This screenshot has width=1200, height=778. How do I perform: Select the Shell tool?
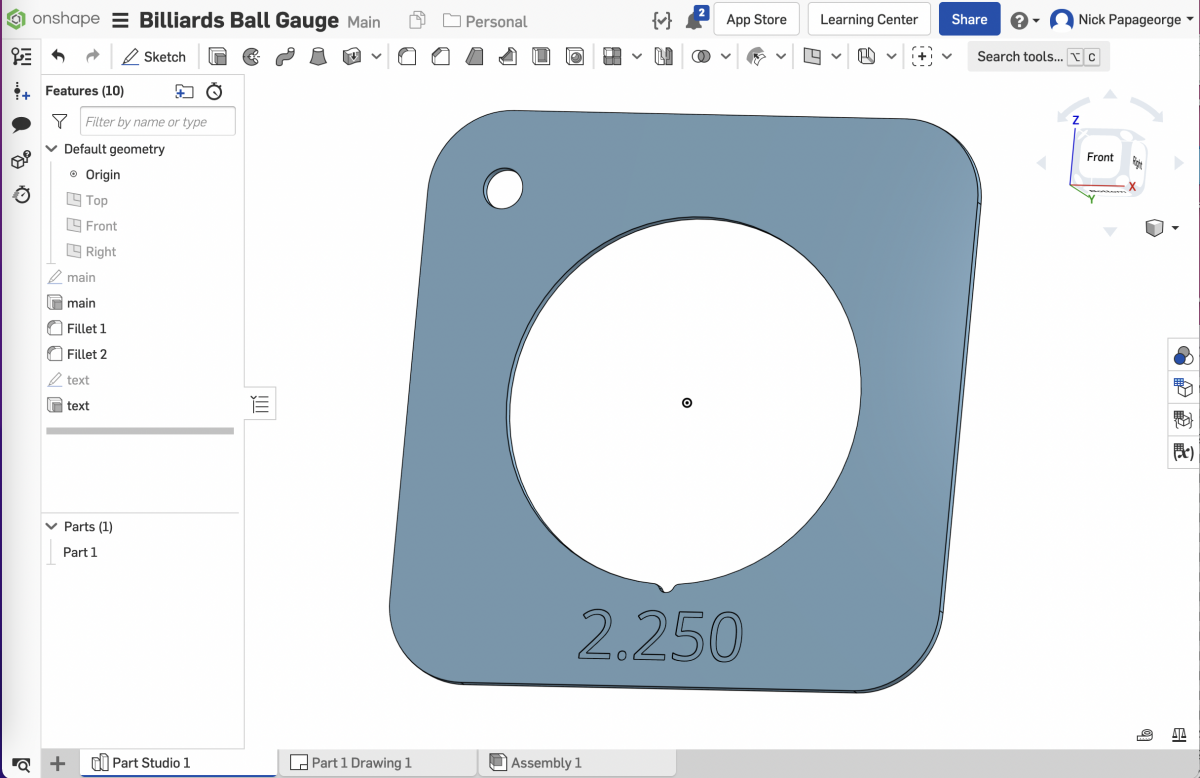coord(542,57)
